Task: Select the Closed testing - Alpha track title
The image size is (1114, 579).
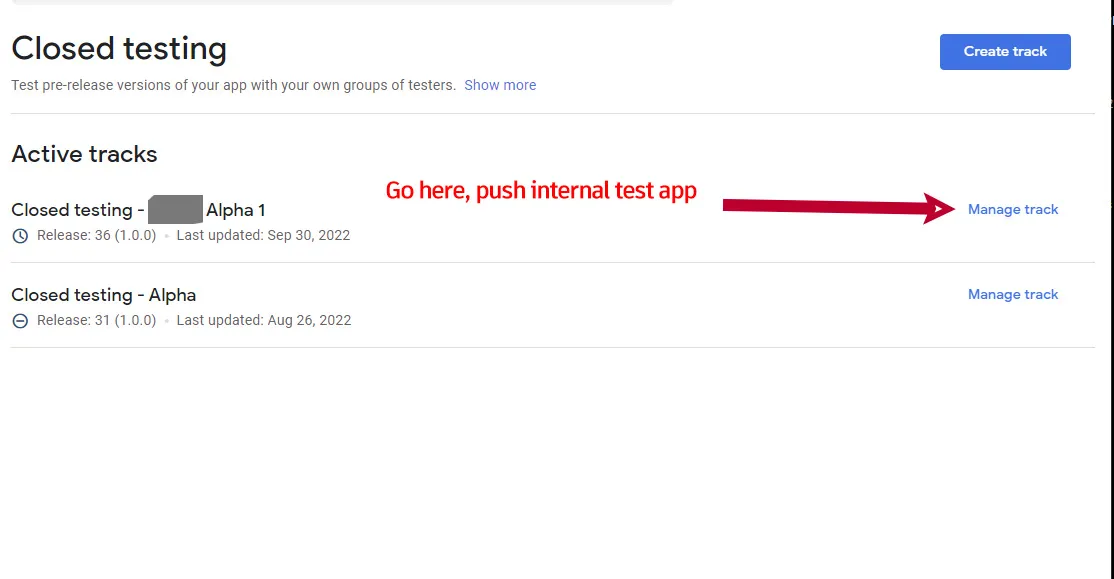Action: (103, 295)
